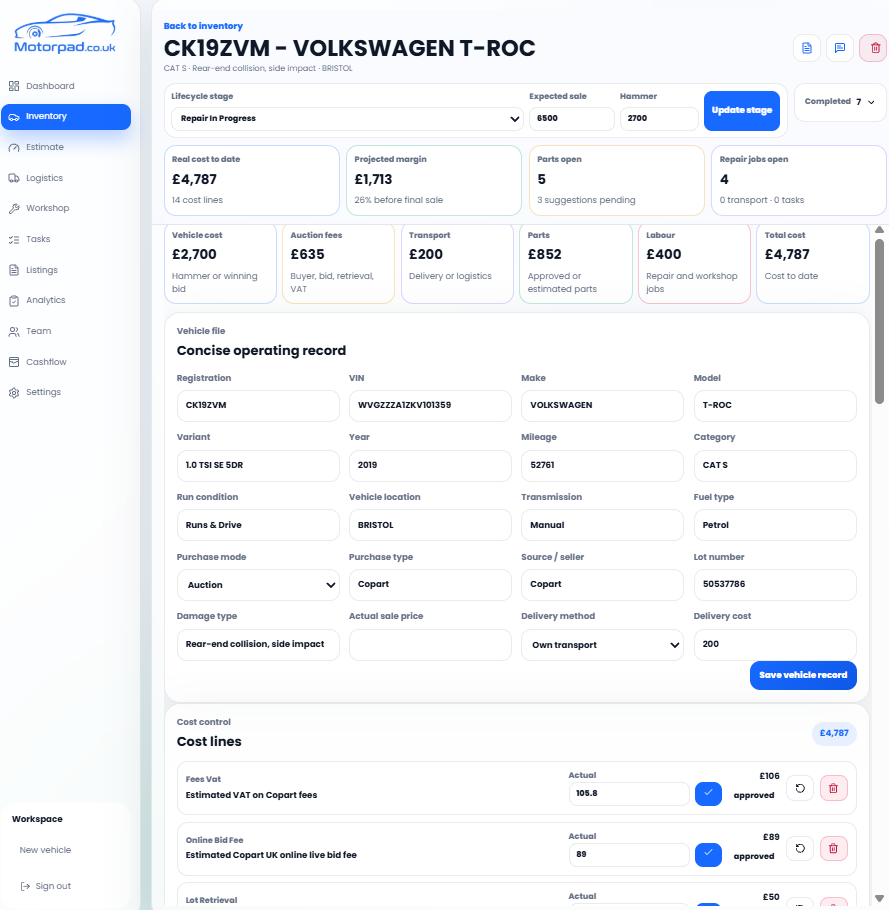Click the Cashflow icon in sidebar
This screenshot has height=910, width=889.
pos(14,362)
